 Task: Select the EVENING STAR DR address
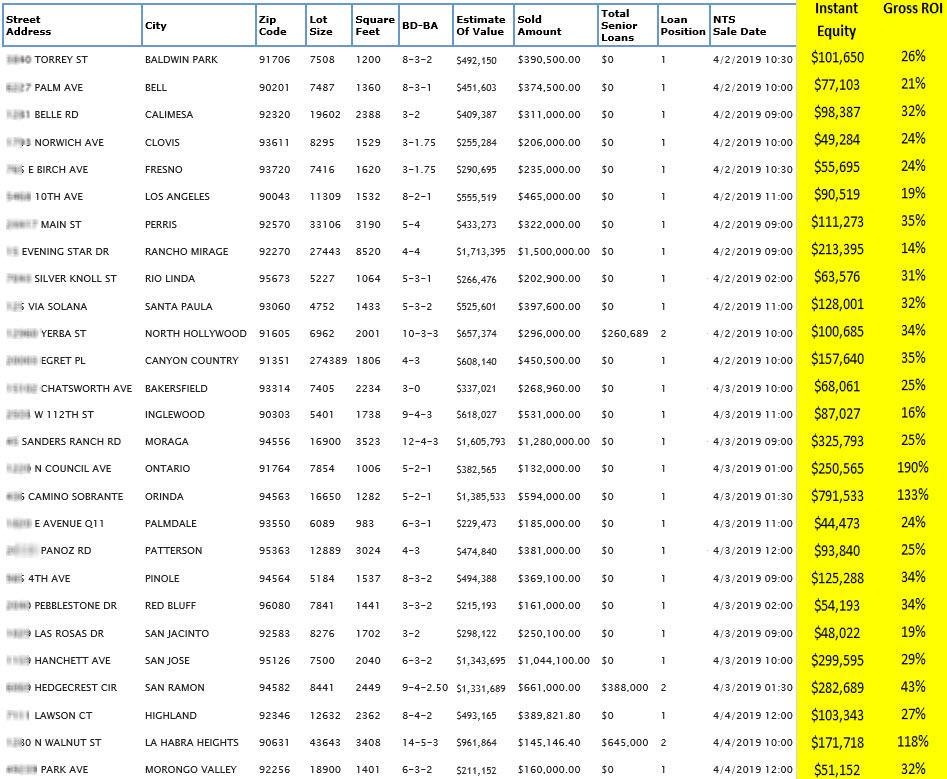coord(58,252)
